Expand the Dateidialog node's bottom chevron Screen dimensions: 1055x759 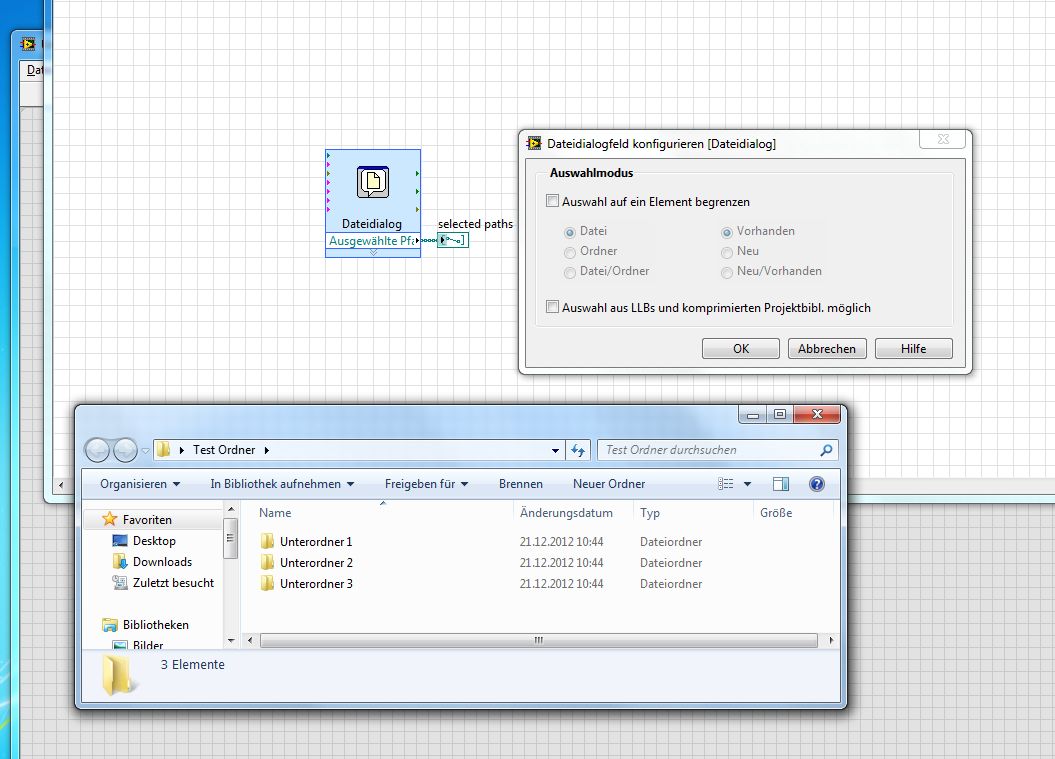pos(373,253)
